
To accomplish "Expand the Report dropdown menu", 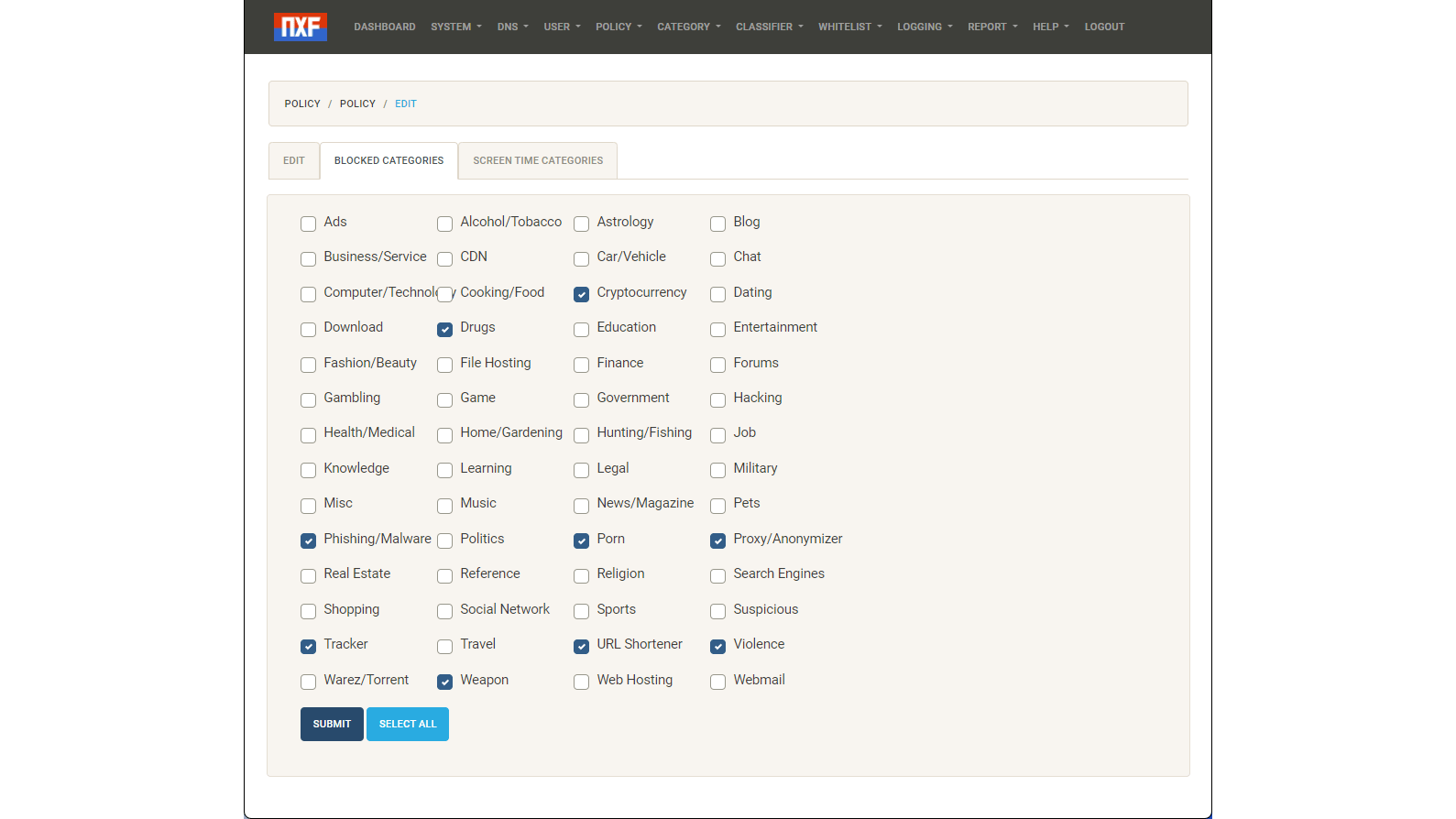I will pyautogui.click(x=993, y=27).
